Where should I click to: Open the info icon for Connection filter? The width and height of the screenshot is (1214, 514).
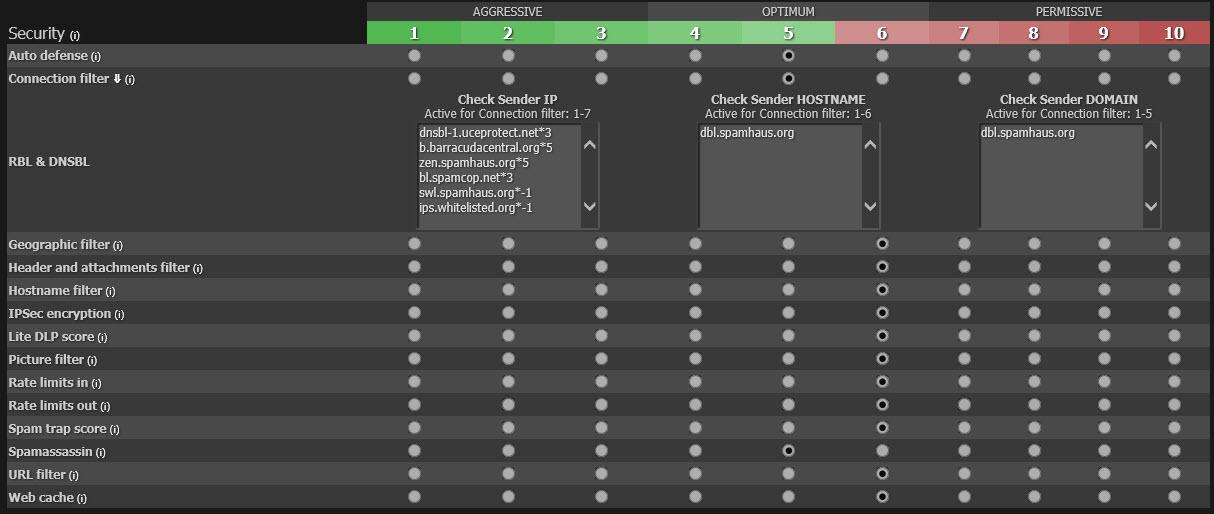coord(130,80)
